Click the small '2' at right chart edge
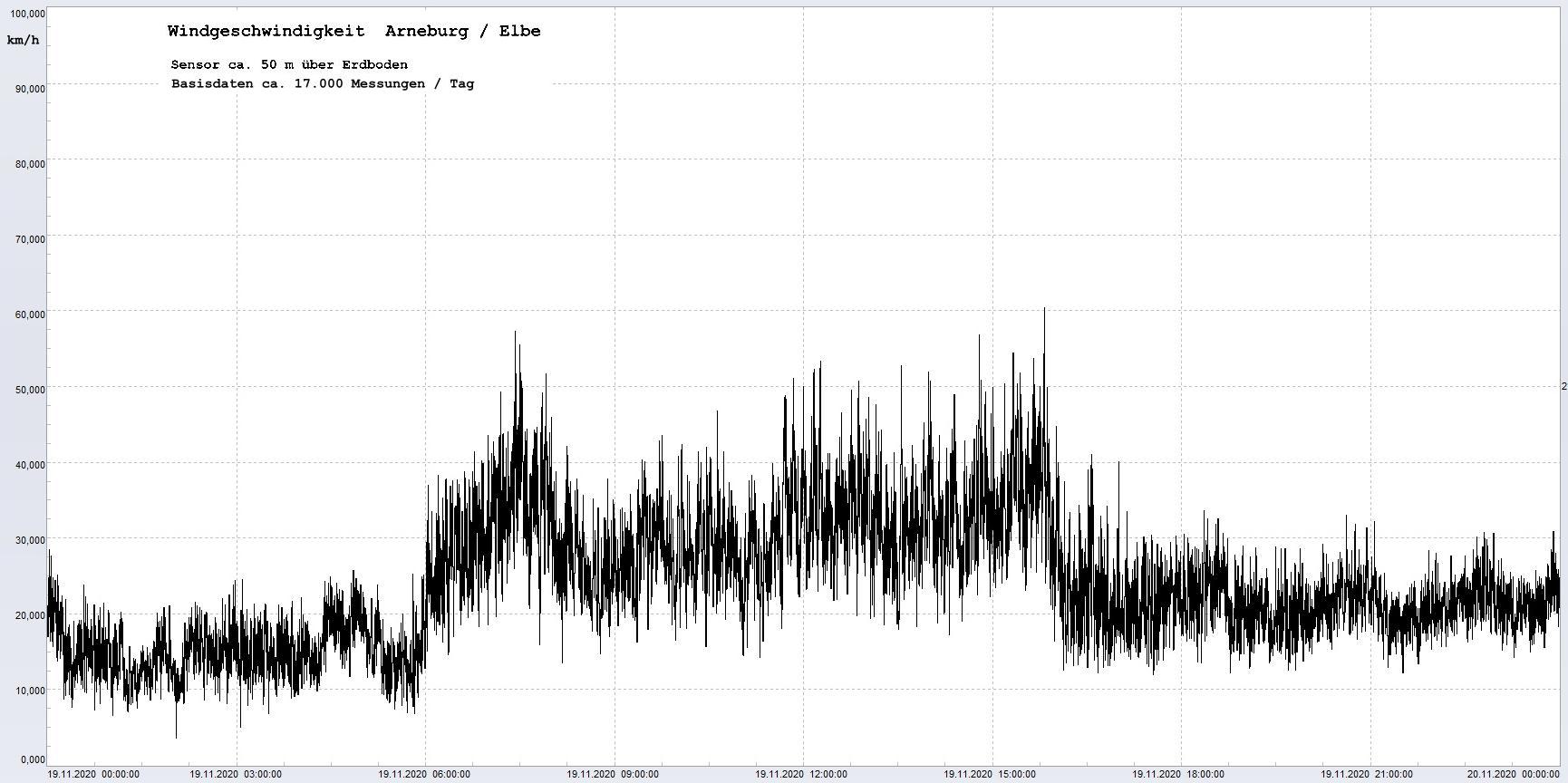This screenshot has height=783, width=1568. click(x=1563, y=386)
